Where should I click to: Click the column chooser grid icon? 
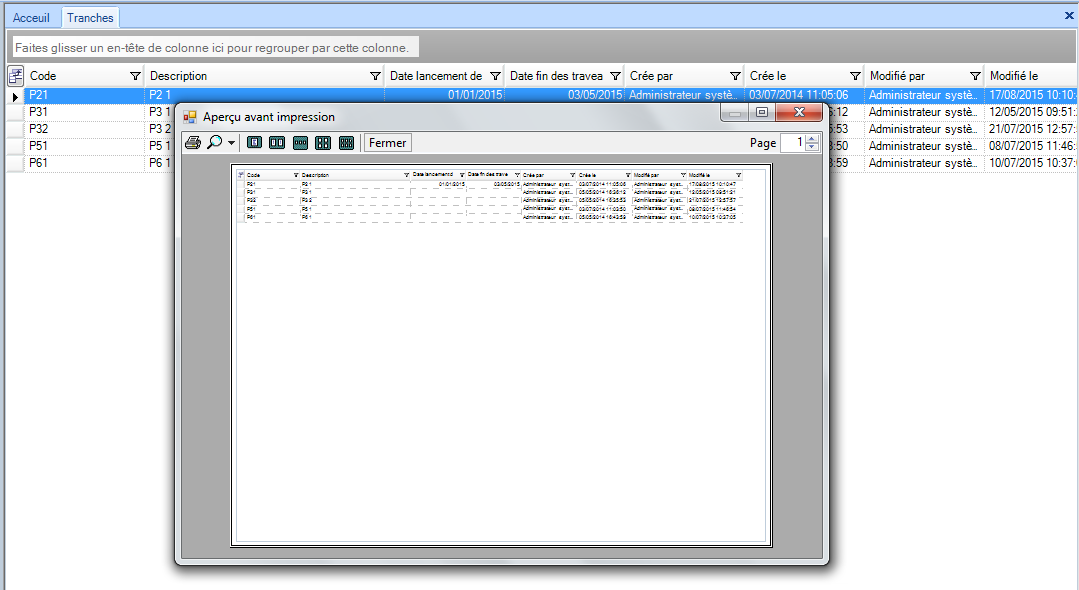pos(15,76)
